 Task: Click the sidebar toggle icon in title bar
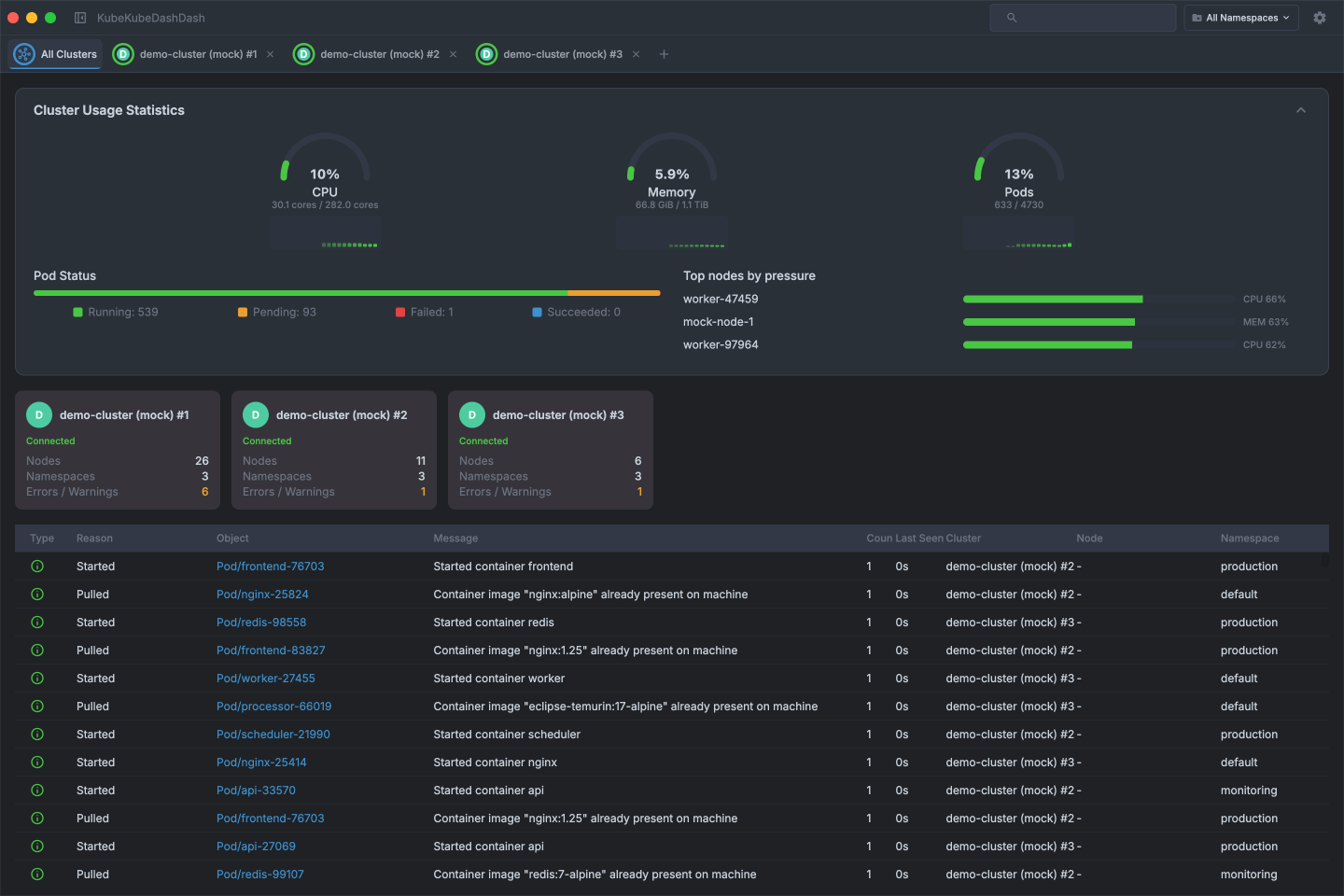click(x=80, y=18)
